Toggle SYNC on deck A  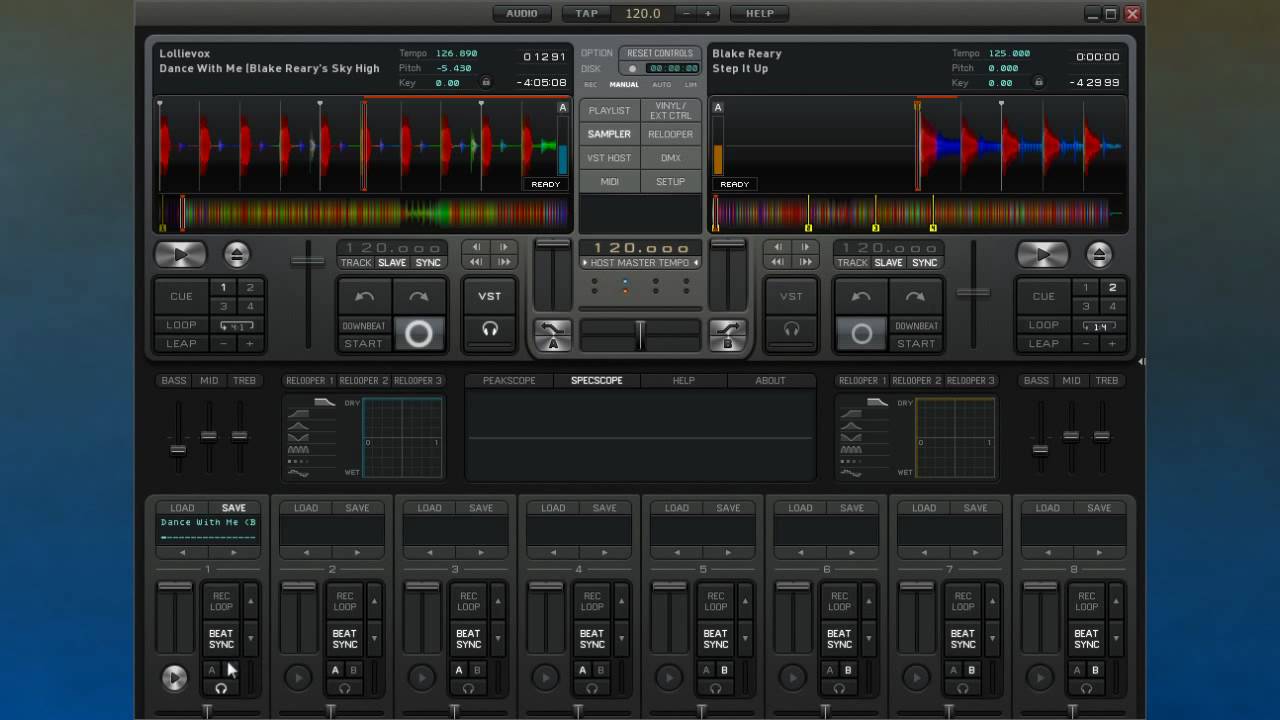[428, 263]
